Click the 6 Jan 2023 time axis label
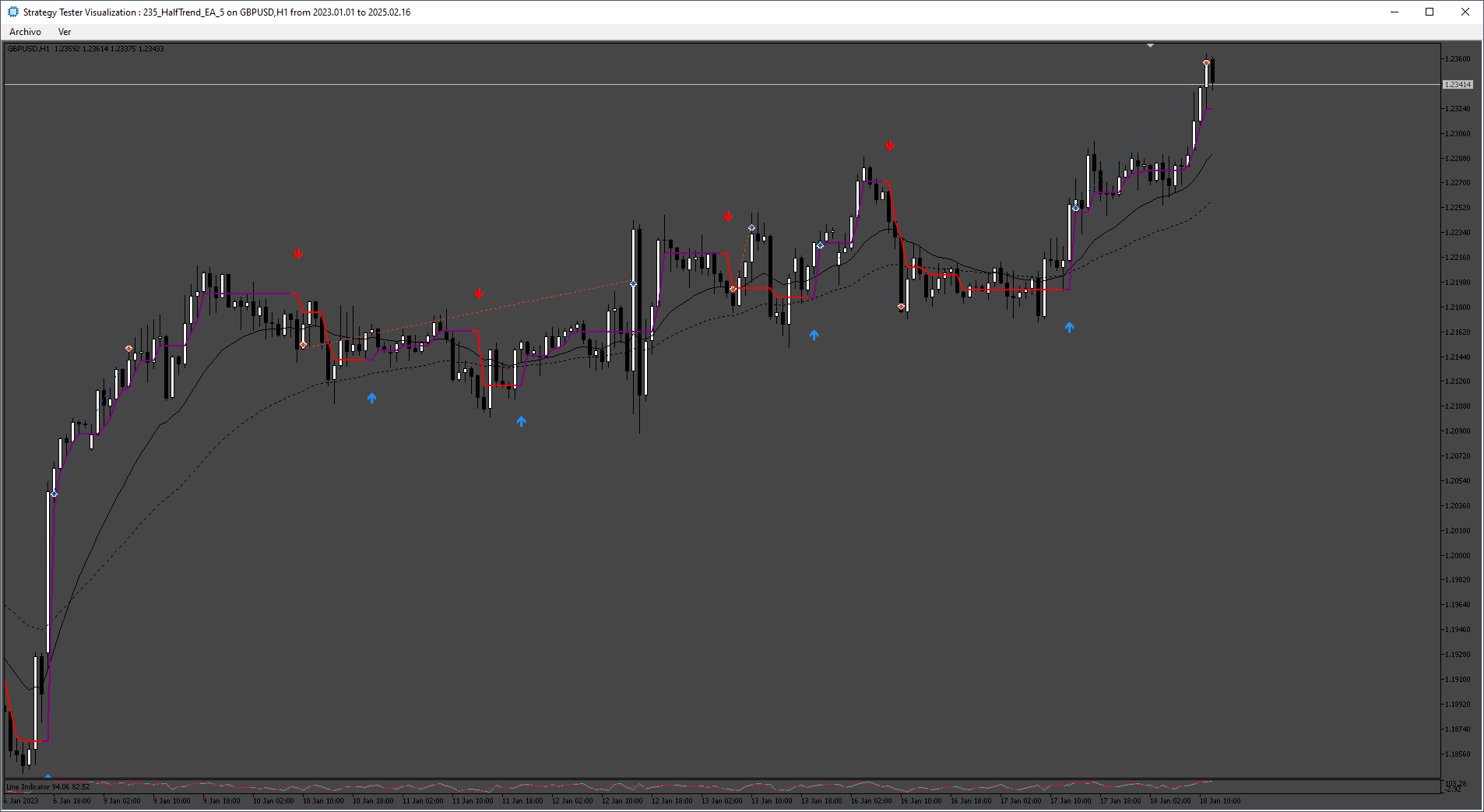The width and height of the screenshot is (1484, 812). click(22, 800)
